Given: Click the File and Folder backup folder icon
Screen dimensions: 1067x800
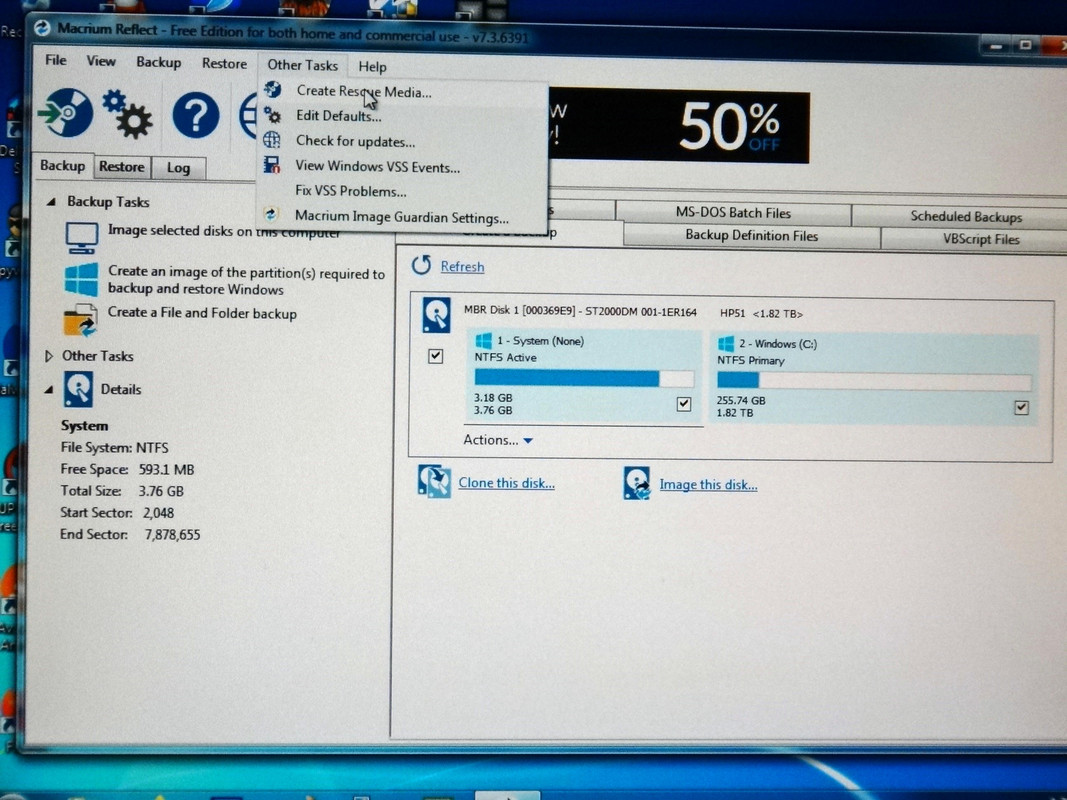Looking at the screenshot, I should [x=81, y=320].
